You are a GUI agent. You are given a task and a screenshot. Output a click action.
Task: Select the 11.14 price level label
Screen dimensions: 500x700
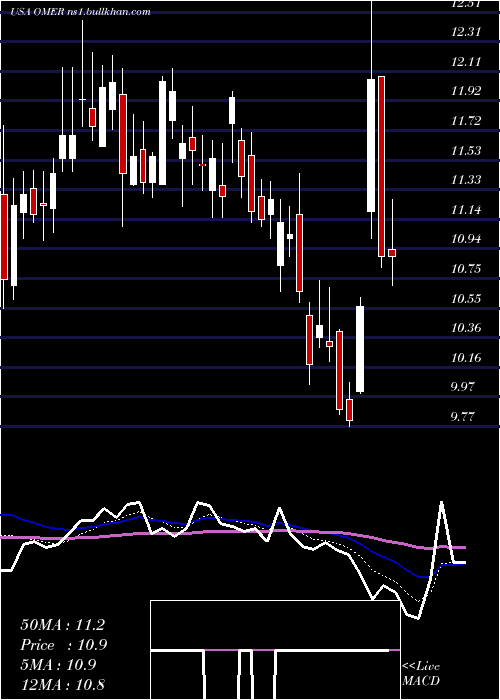pyautogui.click(x=468, y=209)
